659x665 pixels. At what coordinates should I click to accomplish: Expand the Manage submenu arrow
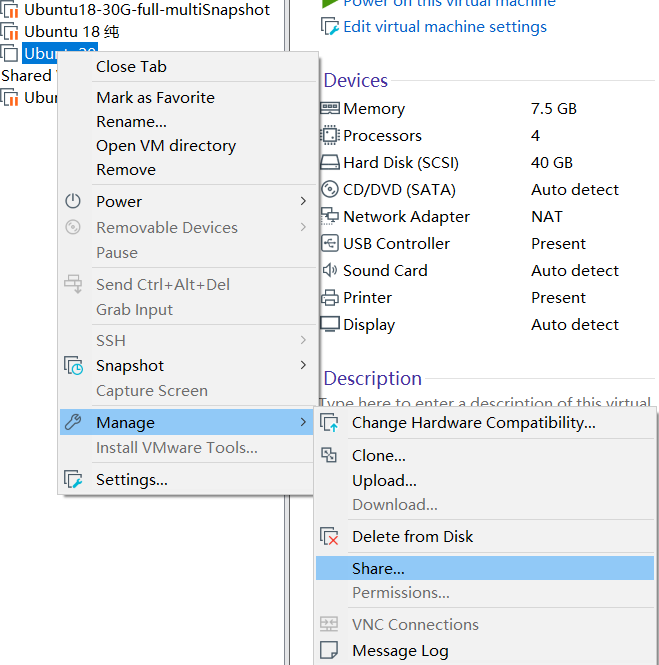pos(303,422)
